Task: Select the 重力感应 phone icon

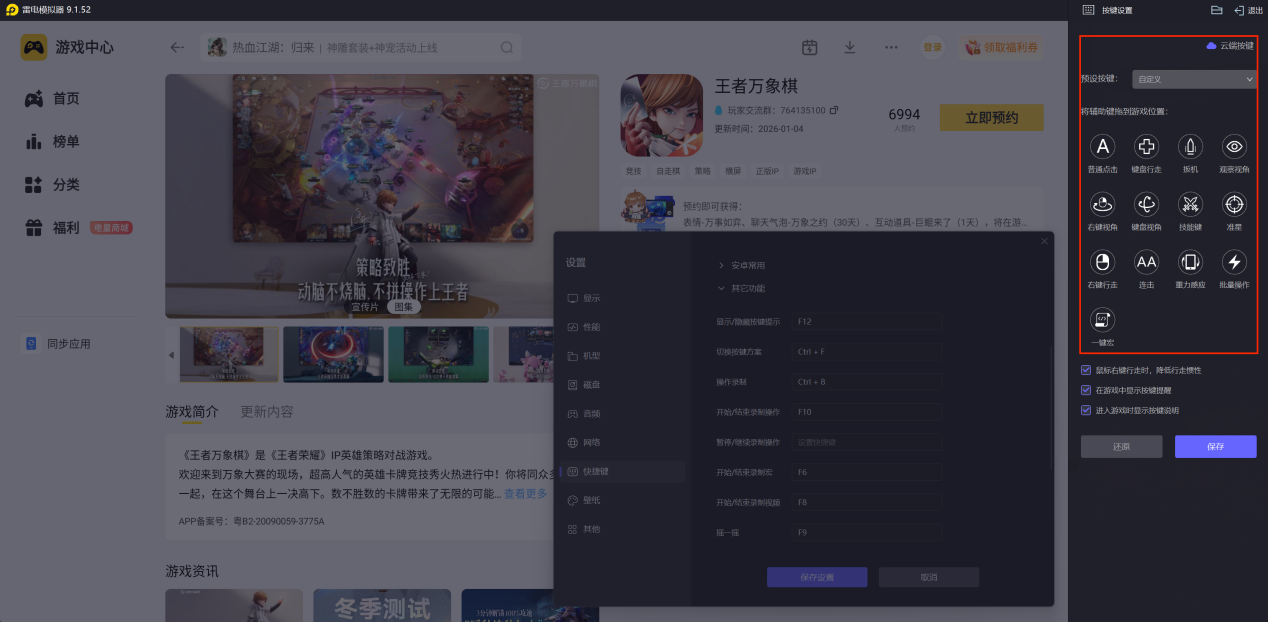Action: (x=1190, y=263)
